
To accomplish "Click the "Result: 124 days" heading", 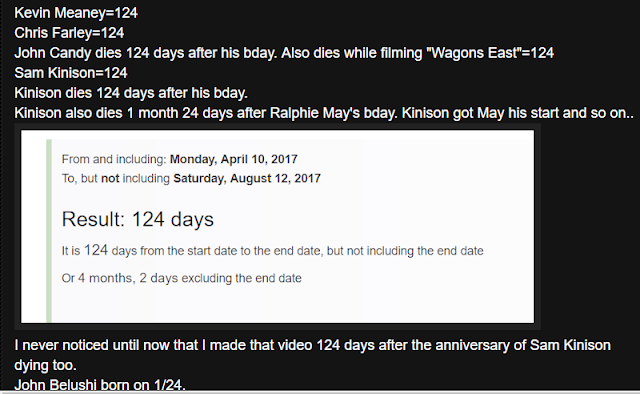I will pos(138,219).
